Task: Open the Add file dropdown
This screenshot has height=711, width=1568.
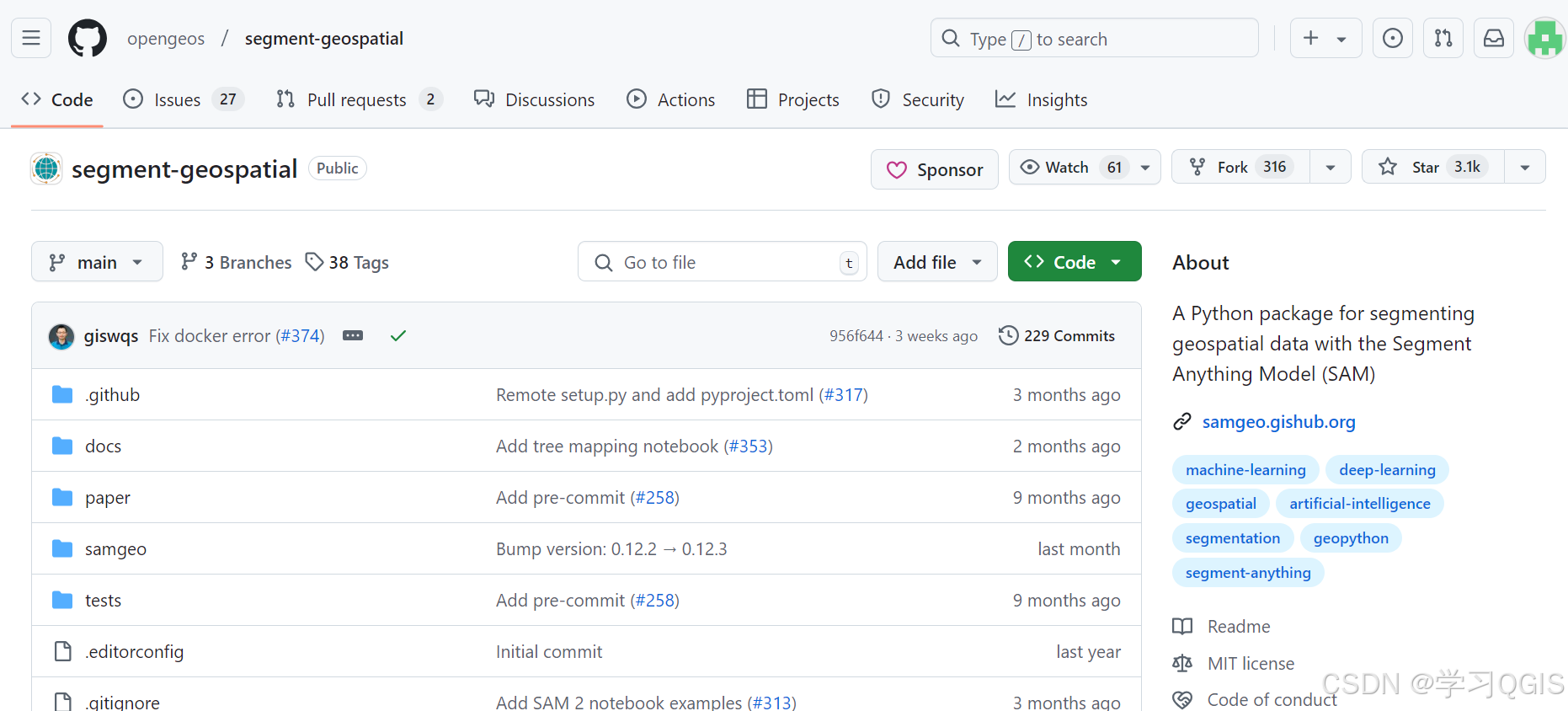Action: pyautogui.click(x=937, y=262)
